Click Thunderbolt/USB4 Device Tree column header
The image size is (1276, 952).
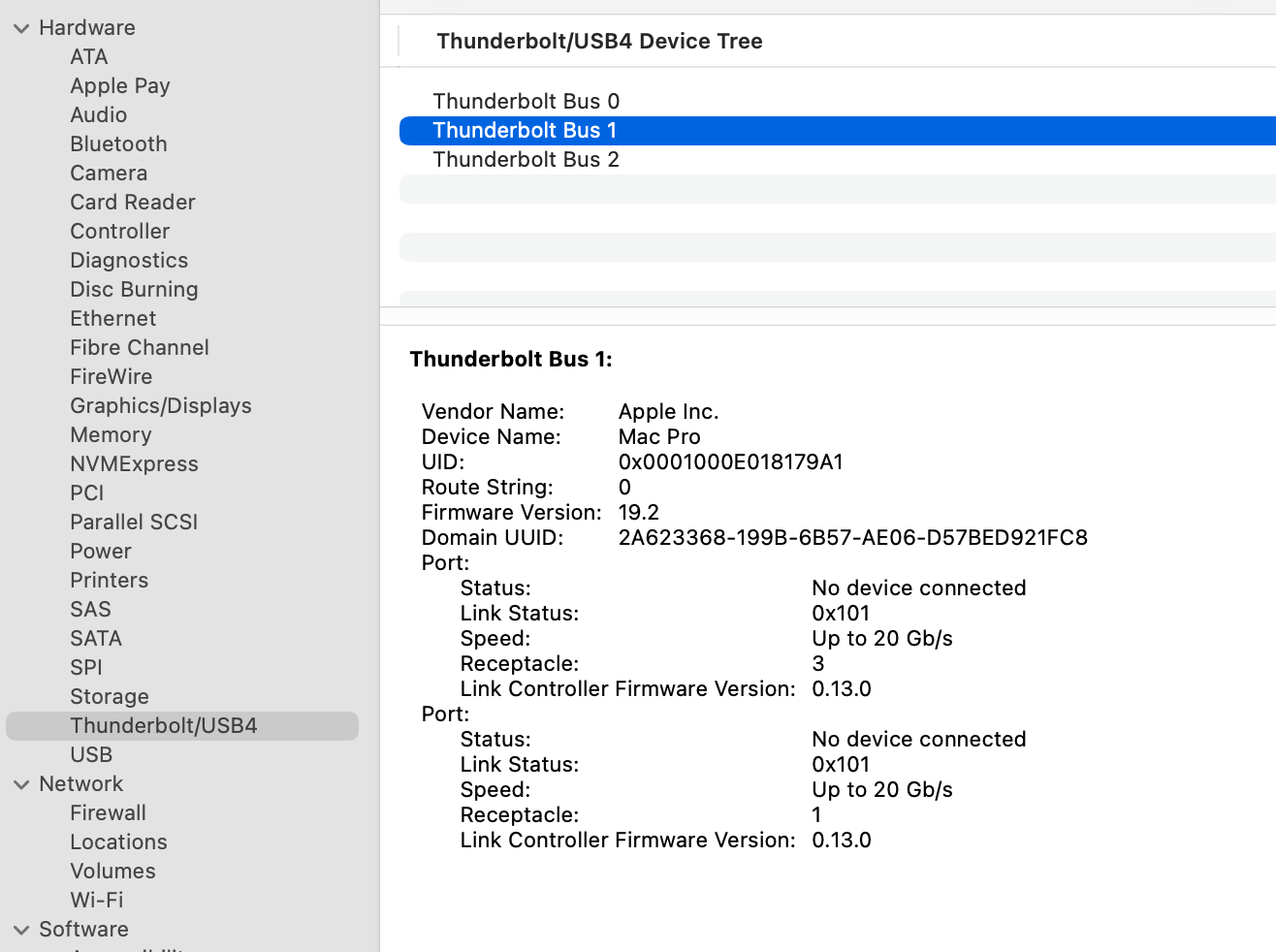(599, 42)
